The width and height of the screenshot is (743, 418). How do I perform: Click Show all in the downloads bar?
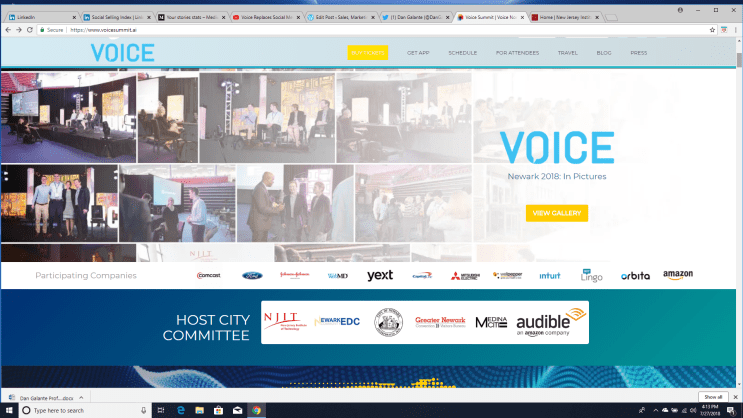pos(711,397)
